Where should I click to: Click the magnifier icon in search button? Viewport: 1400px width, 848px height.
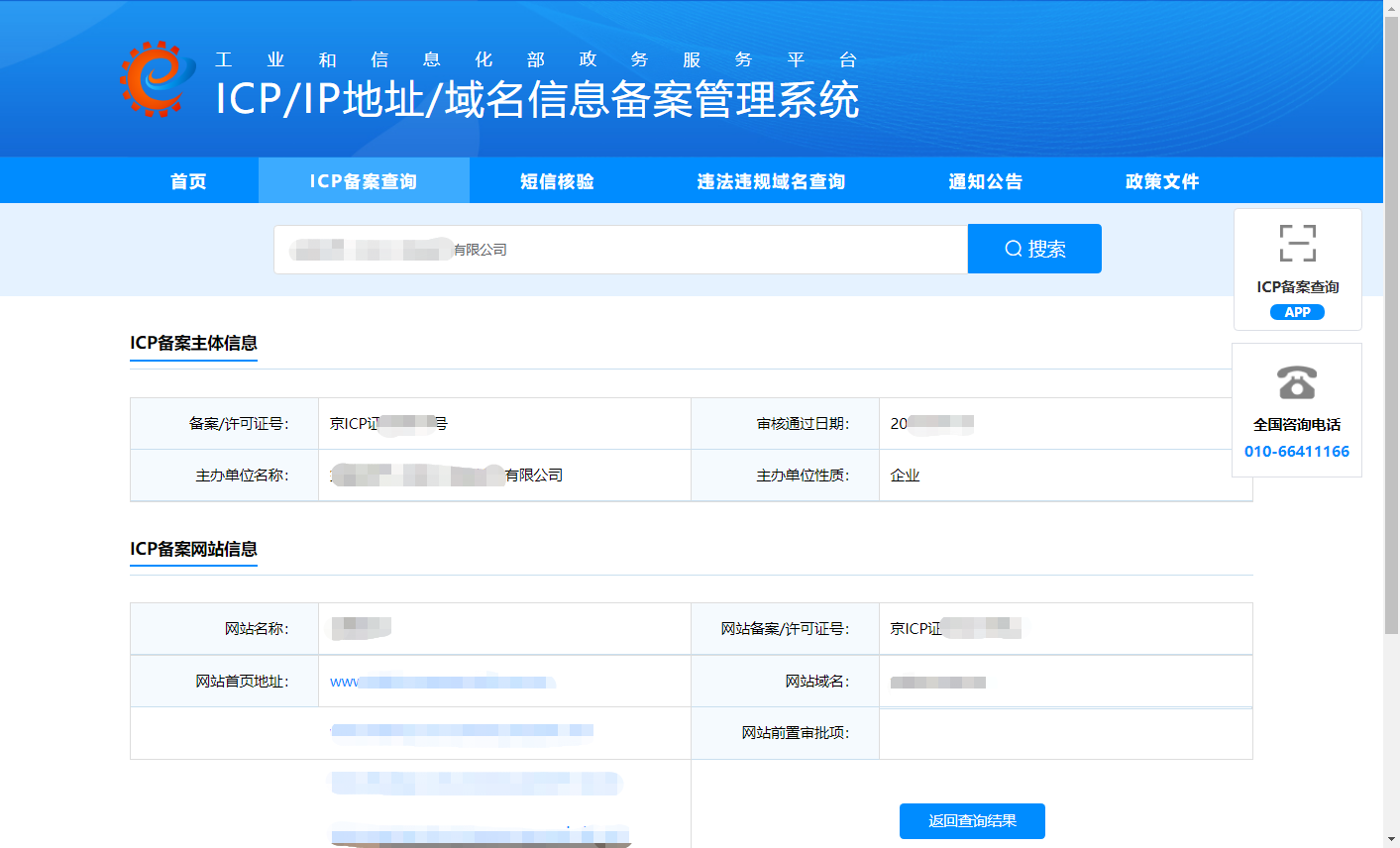[x=1013, y=249]
